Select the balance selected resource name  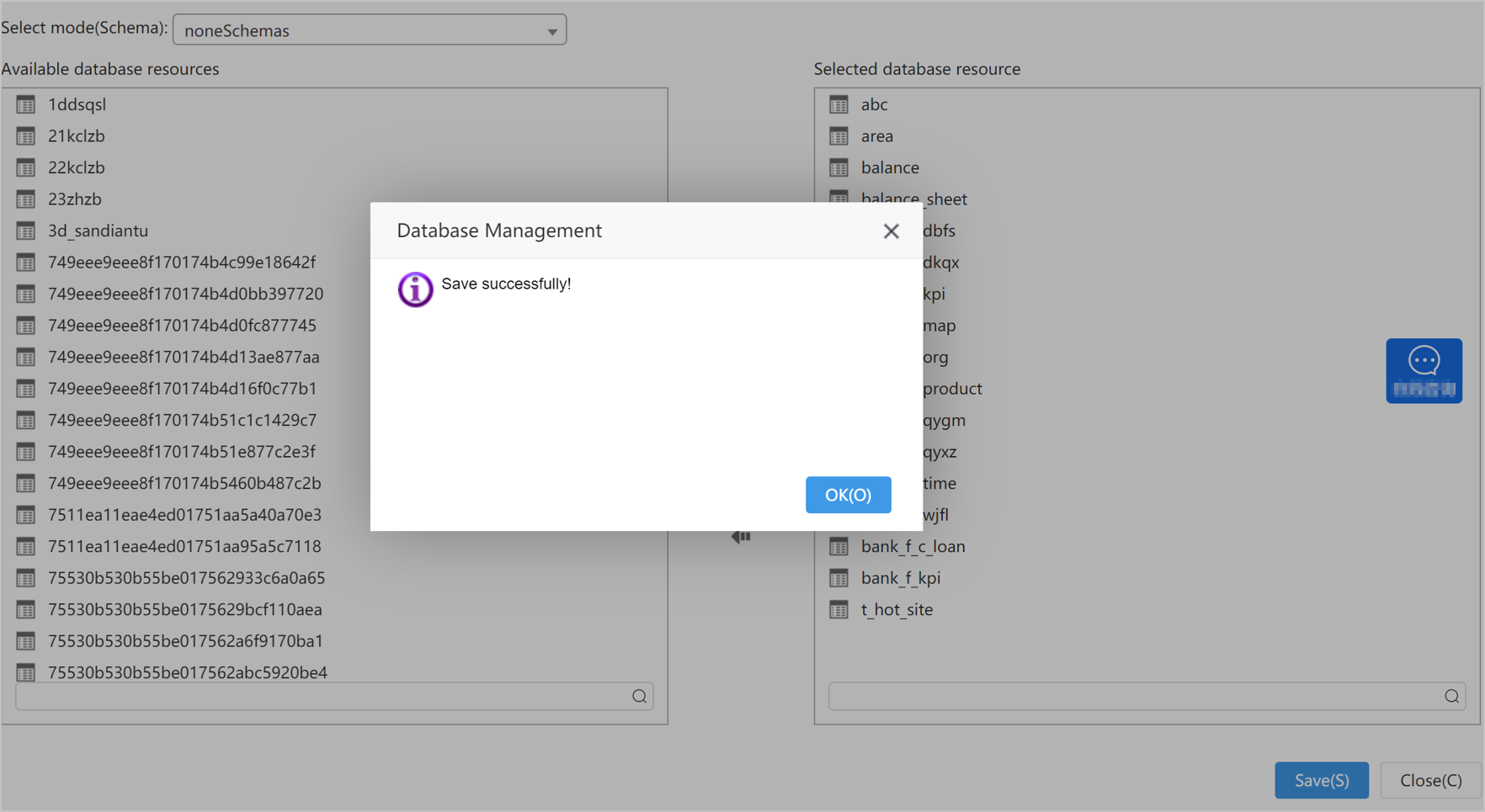click(x=890, y=167)
